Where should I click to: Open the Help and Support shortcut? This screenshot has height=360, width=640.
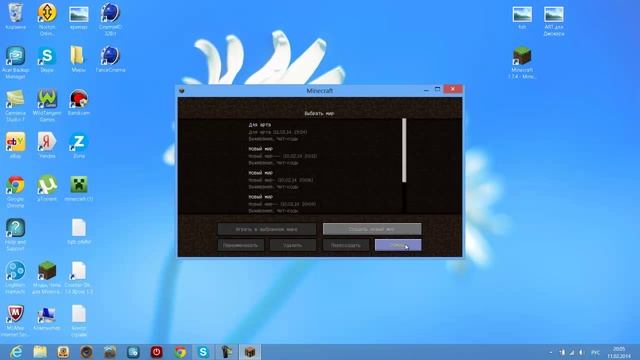16,234
